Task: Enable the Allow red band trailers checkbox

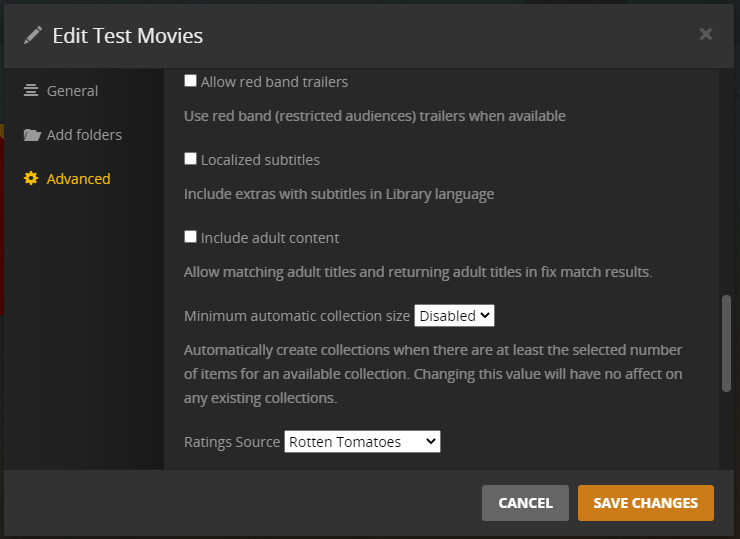Action: click(191, 81)
